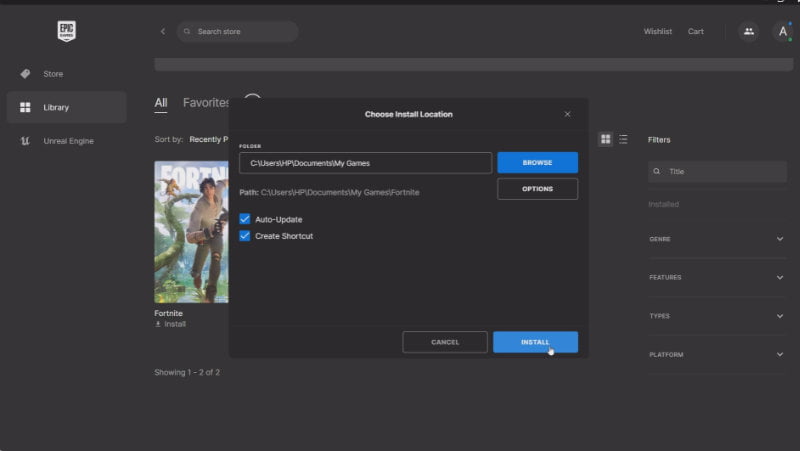Image resolution: width=800 pixels, height=451 pixels.
Task: Click the Path: Fortnite install path text
Action: [329, 192]
